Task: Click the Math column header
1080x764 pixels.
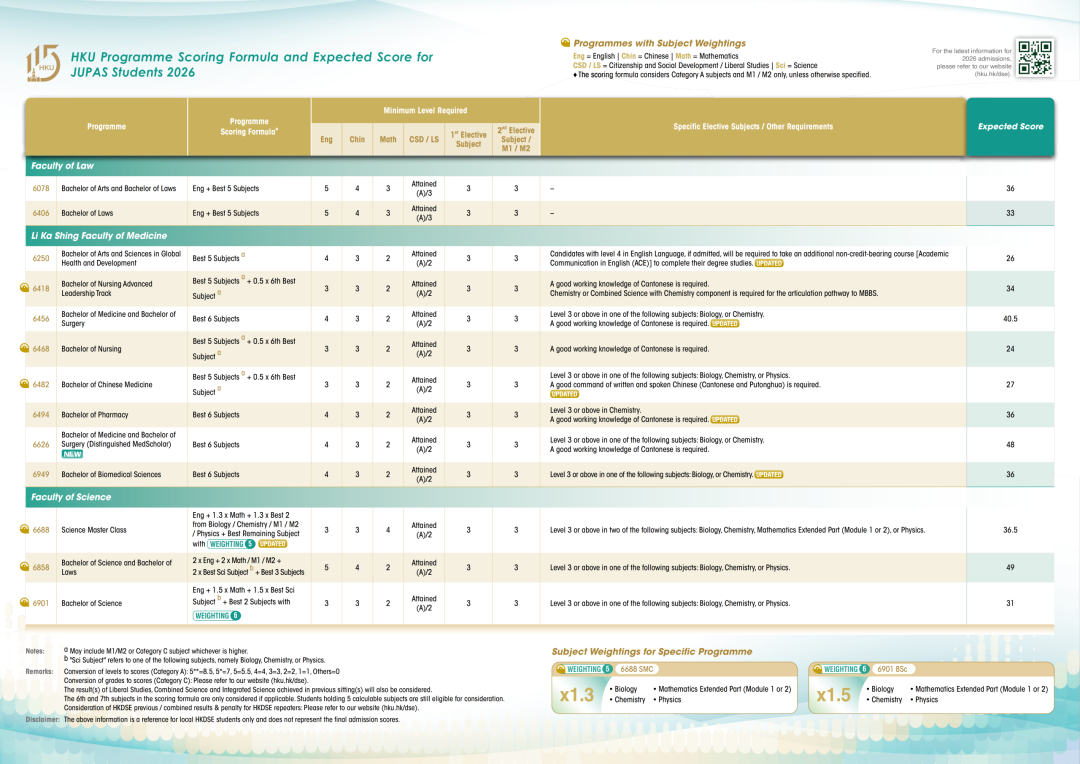Action: click(x=388, y=139)
